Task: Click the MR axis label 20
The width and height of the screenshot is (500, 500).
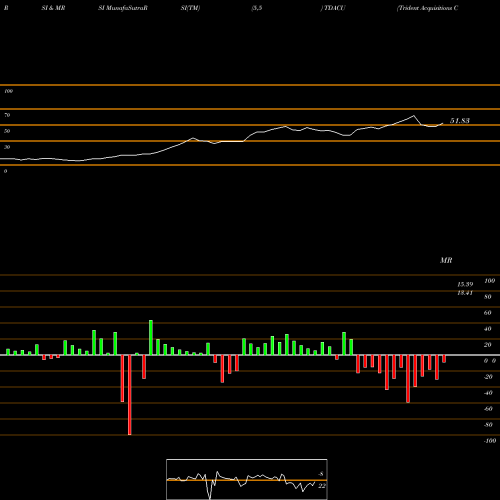Action: [x=488, y=345]
